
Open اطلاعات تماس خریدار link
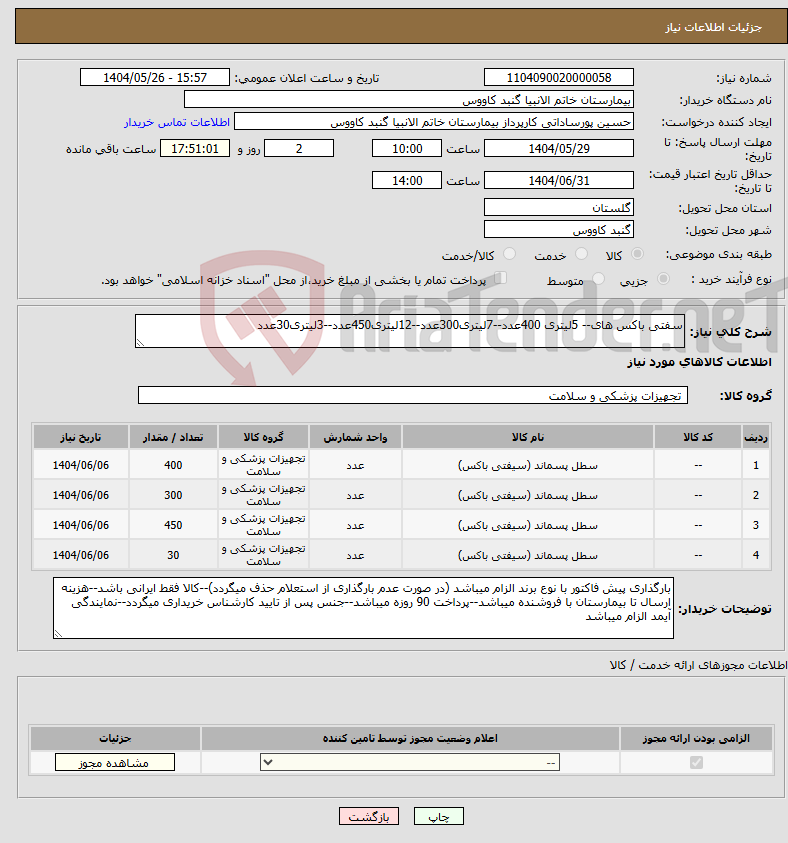click(177, 123)
